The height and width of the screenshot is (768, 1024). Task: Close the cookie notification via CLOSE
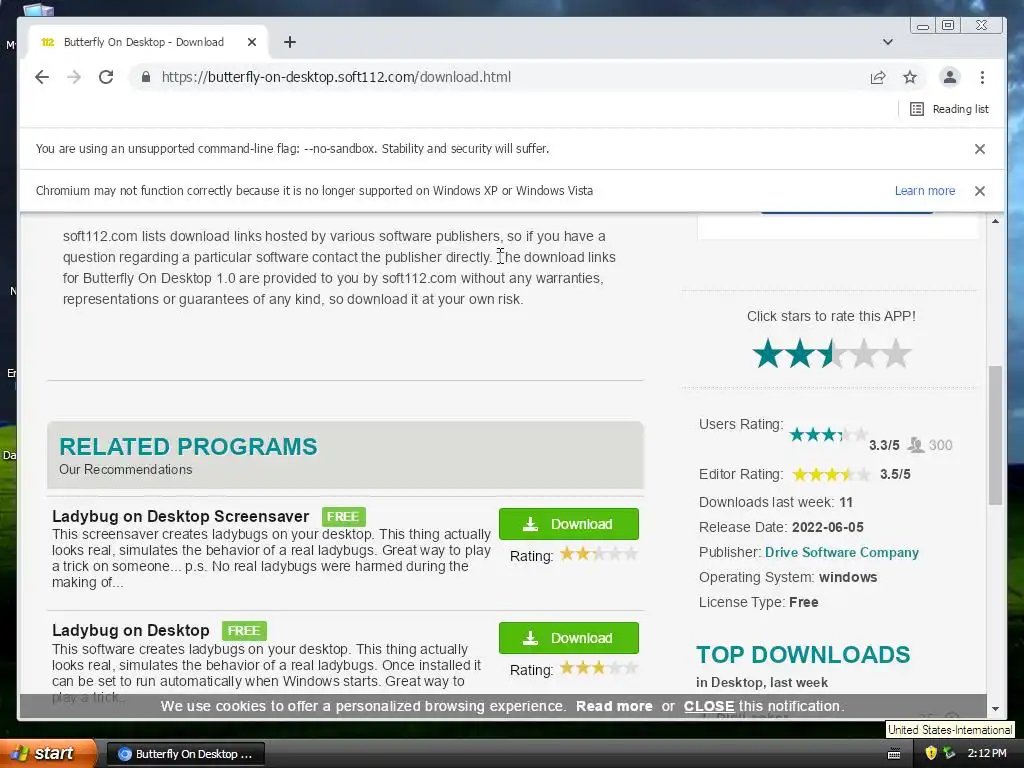click(x=709, y=706)
